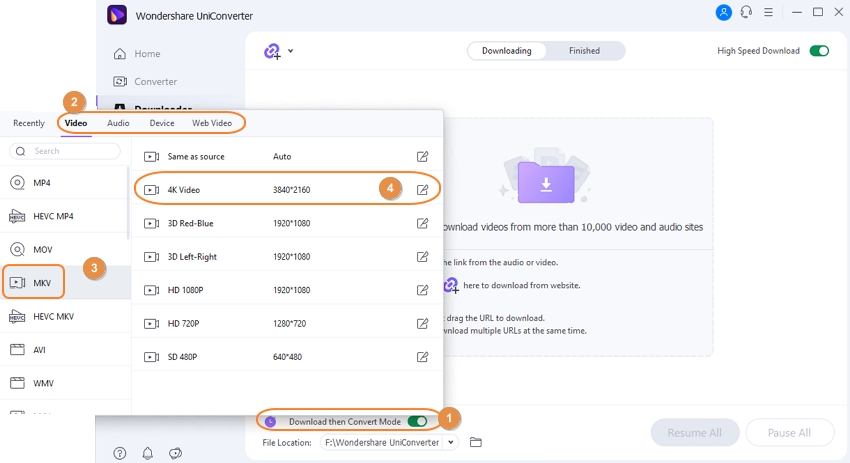
Task: Click the add URL download icon
Action: tap(272, 51)
